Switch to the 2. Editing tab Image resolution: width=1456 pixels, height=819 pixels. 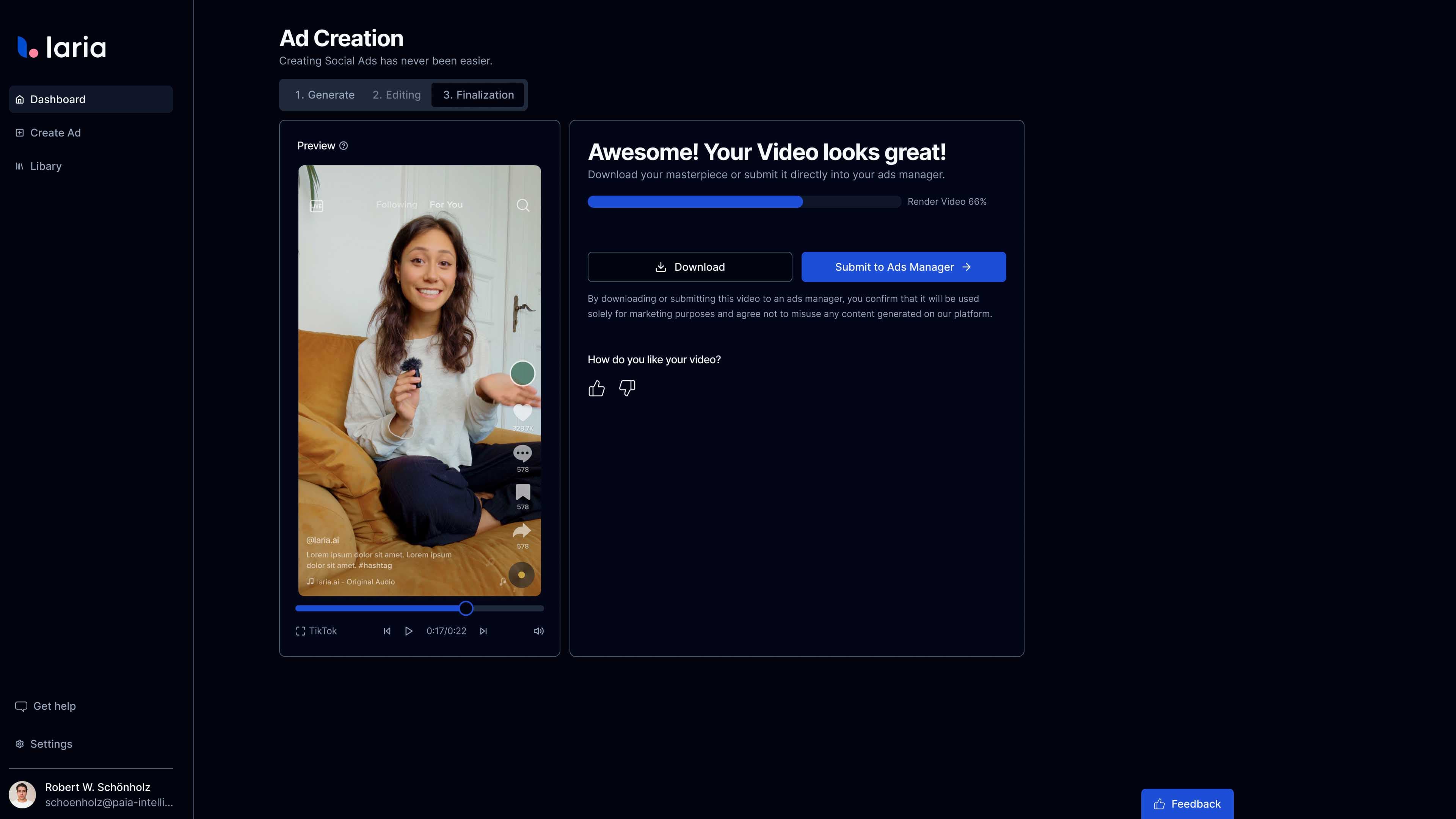pyautogui.click(x=396, y=95)
